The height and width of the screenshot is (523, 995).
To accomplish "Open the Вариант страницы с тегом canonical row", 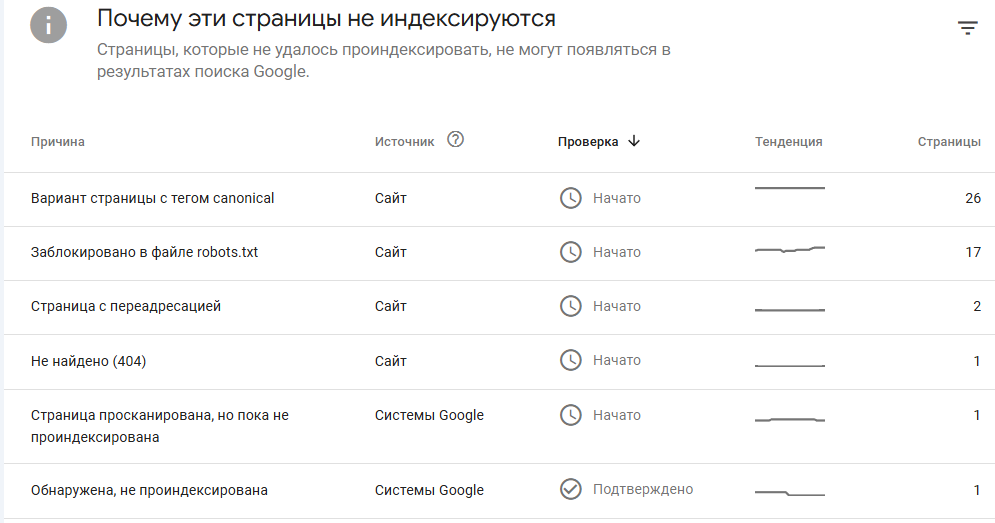I will (499, 199).
